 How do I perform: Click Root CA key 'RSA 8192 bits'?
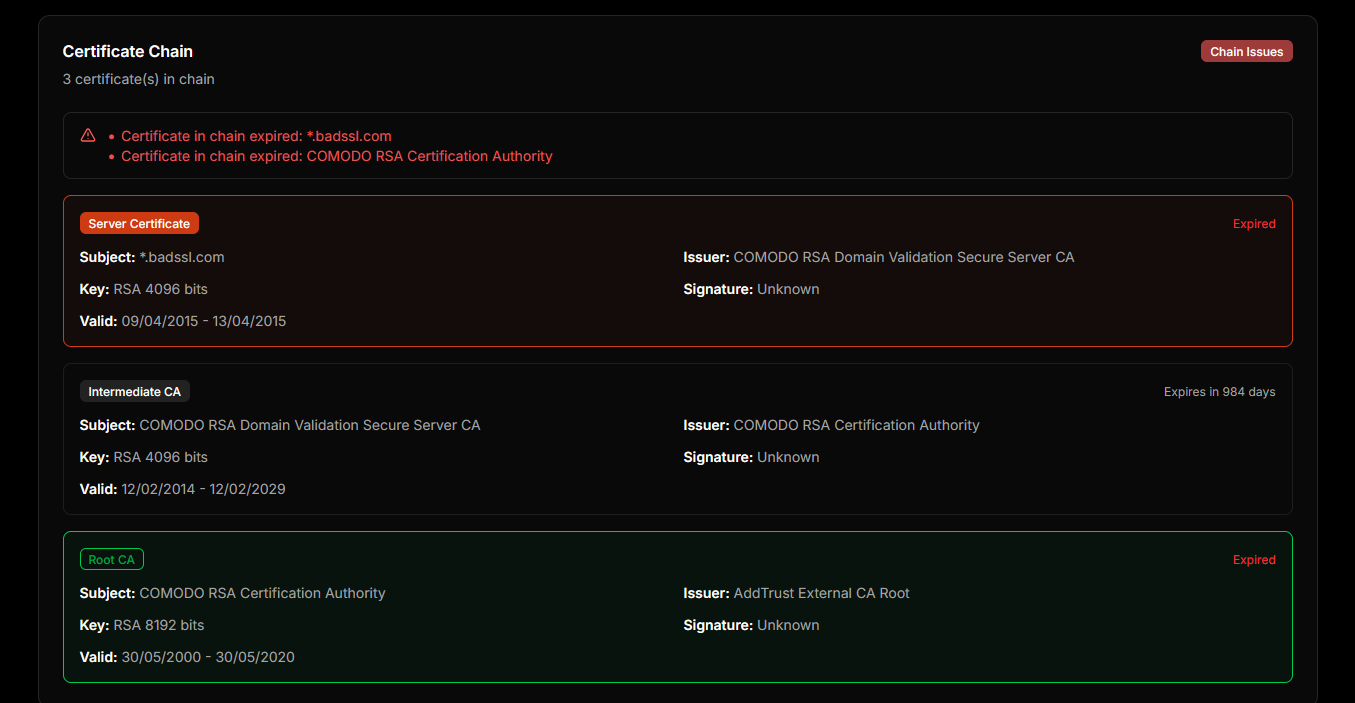pos(159,625)
